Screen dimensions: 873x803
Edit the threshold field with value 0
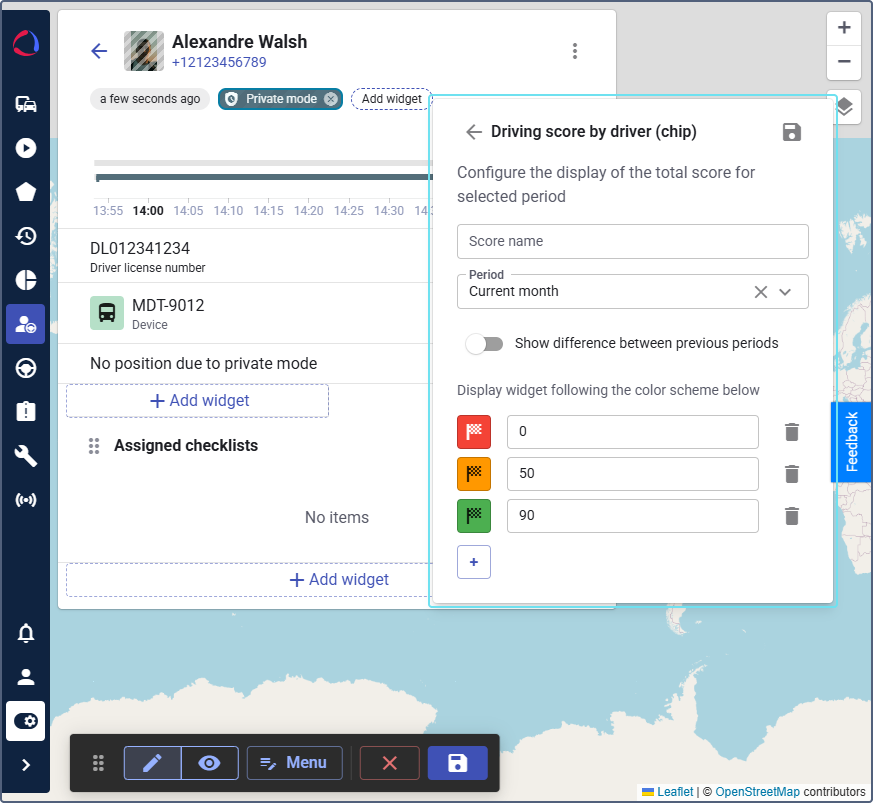(x=632, y=432)
